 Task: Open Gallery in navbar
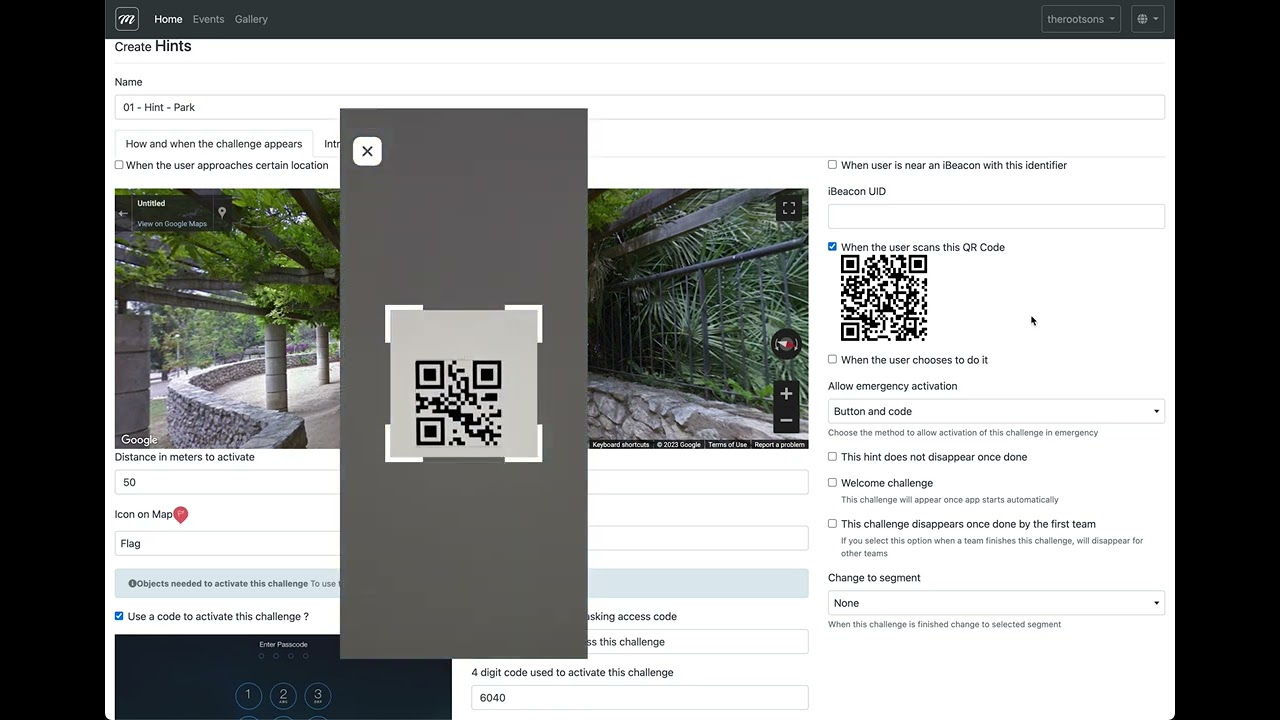[x=251, y=19]
